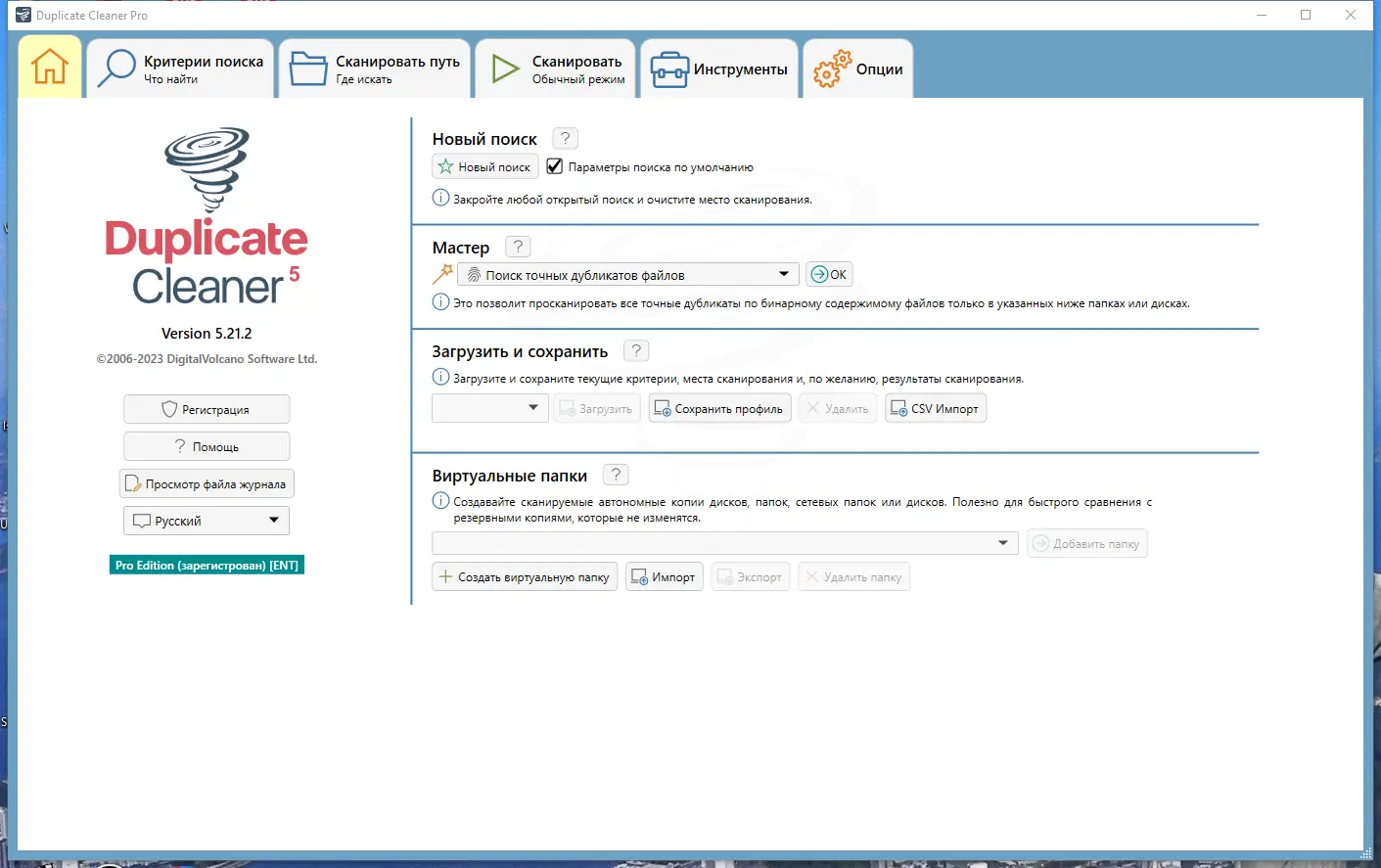Click the help icon beside Виртуальные папки
This screenshot has width=1381, height=868.
coord(616,475)
